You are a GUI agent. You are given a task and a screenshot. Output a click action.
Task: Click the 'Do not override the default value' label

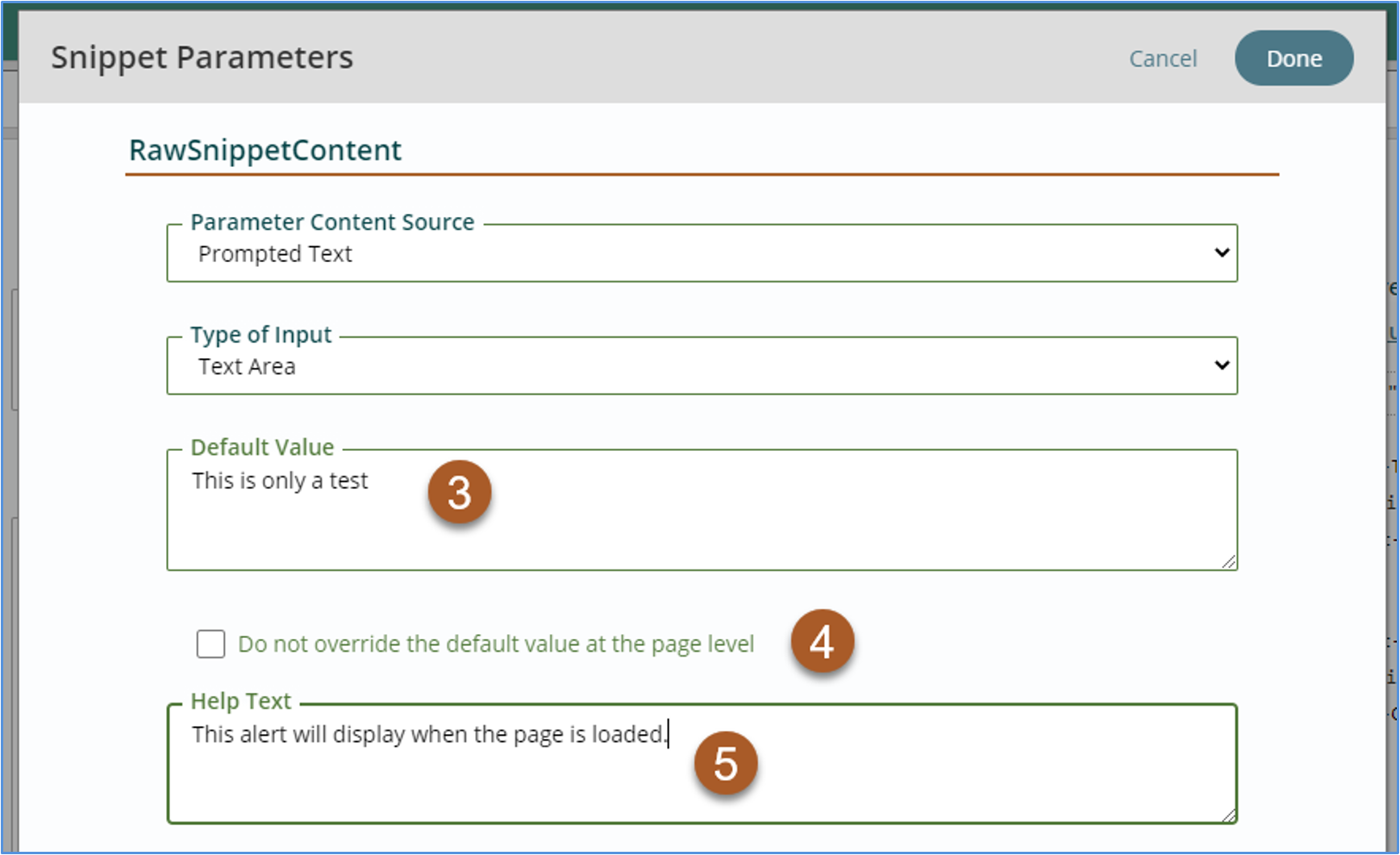click(x=496, y=644)
